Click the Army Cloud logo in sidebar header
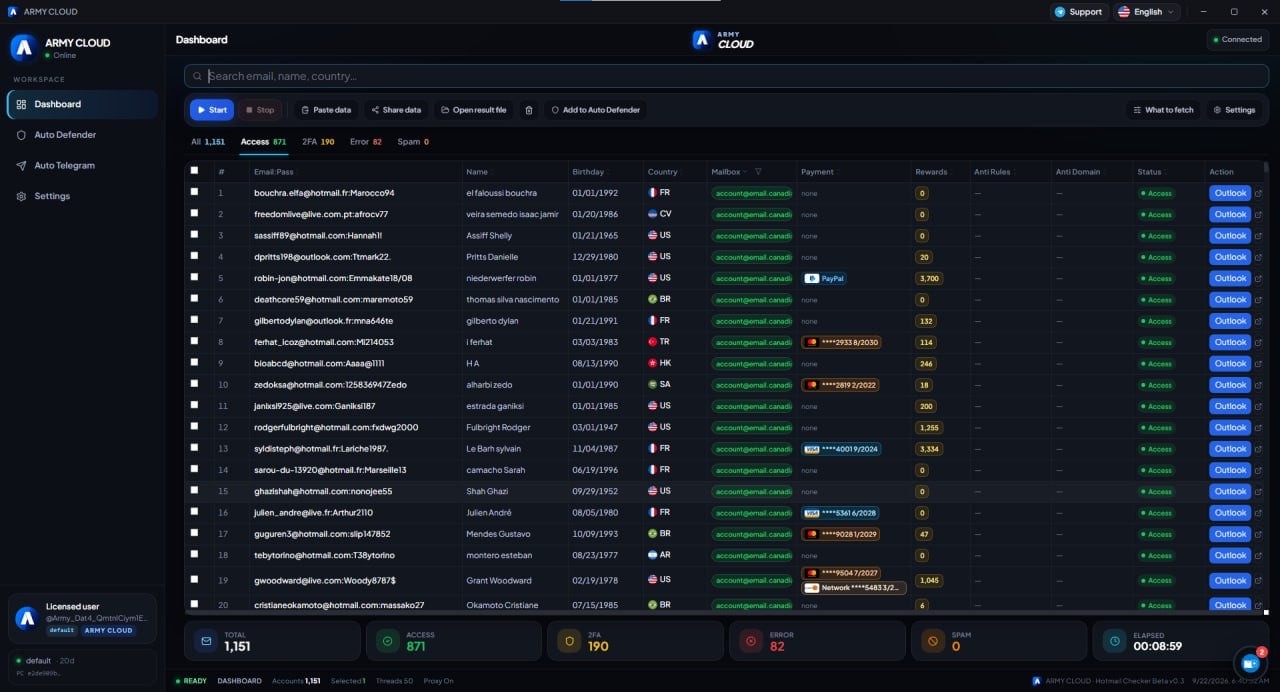This screenshot has height=692, width=1280. click(x=23, y=47)
